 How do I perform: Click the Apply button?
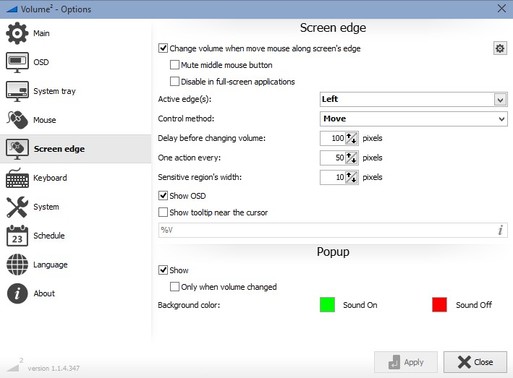click(406, 362)
